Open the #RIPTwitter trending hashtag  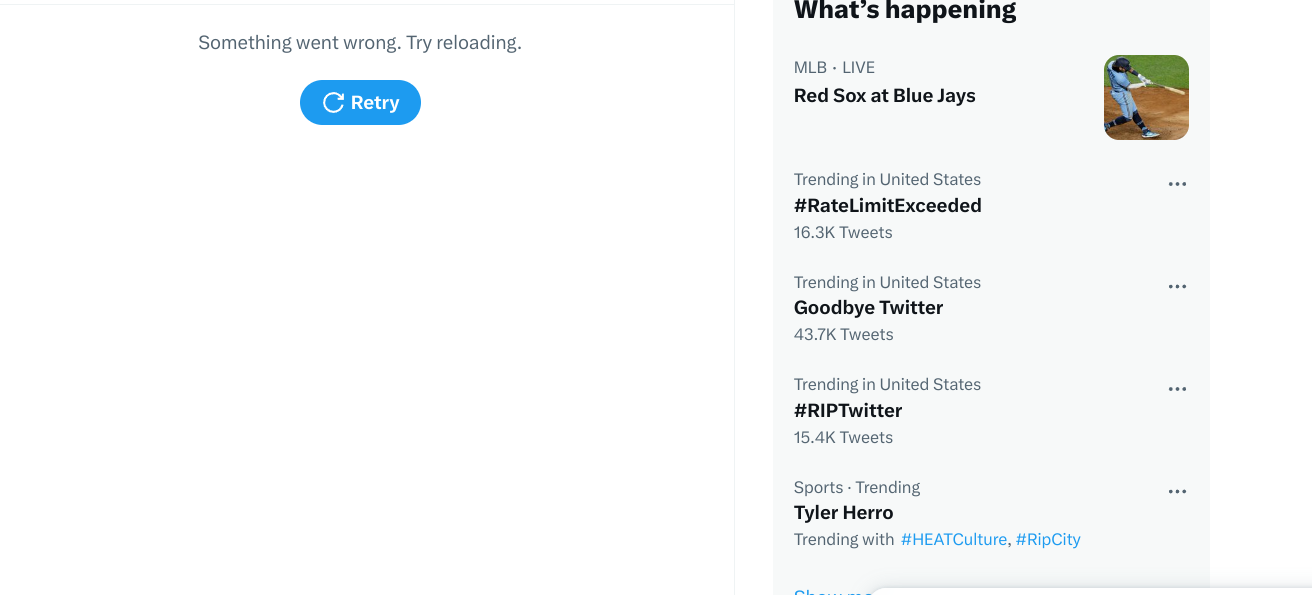pos(848,411)
